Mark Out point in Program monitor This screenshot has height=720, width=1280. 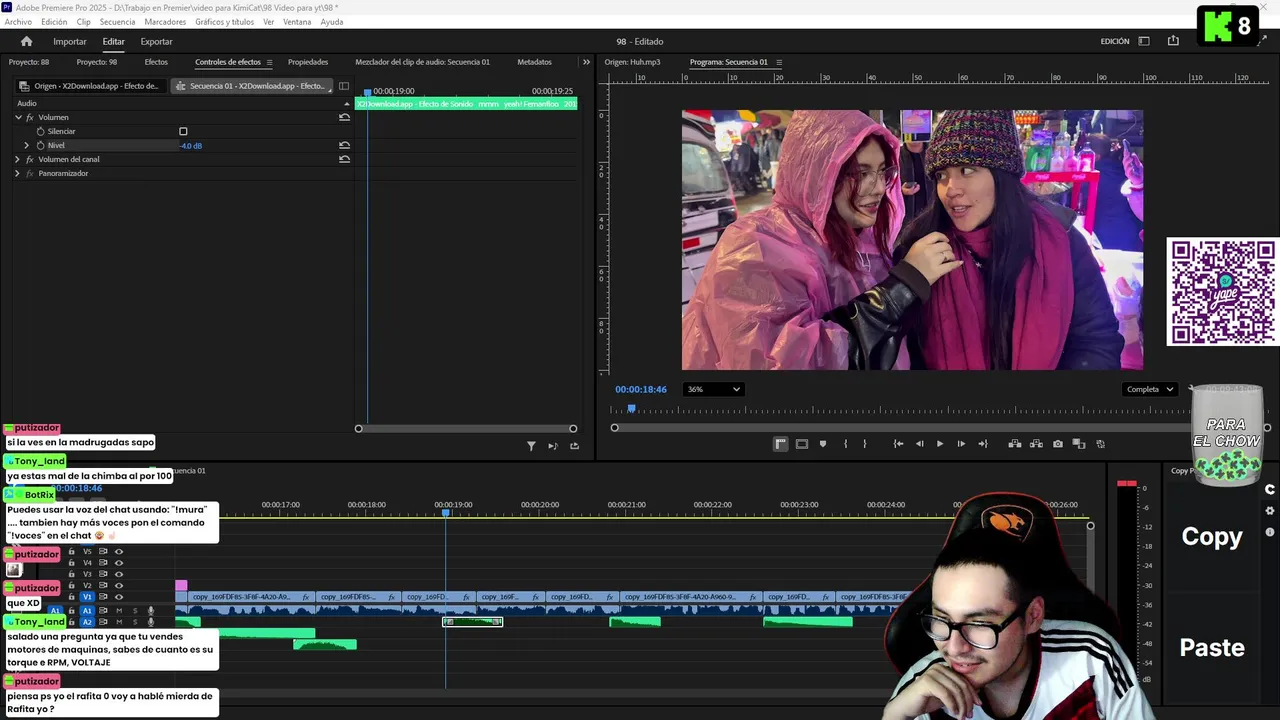pos(865,444)
